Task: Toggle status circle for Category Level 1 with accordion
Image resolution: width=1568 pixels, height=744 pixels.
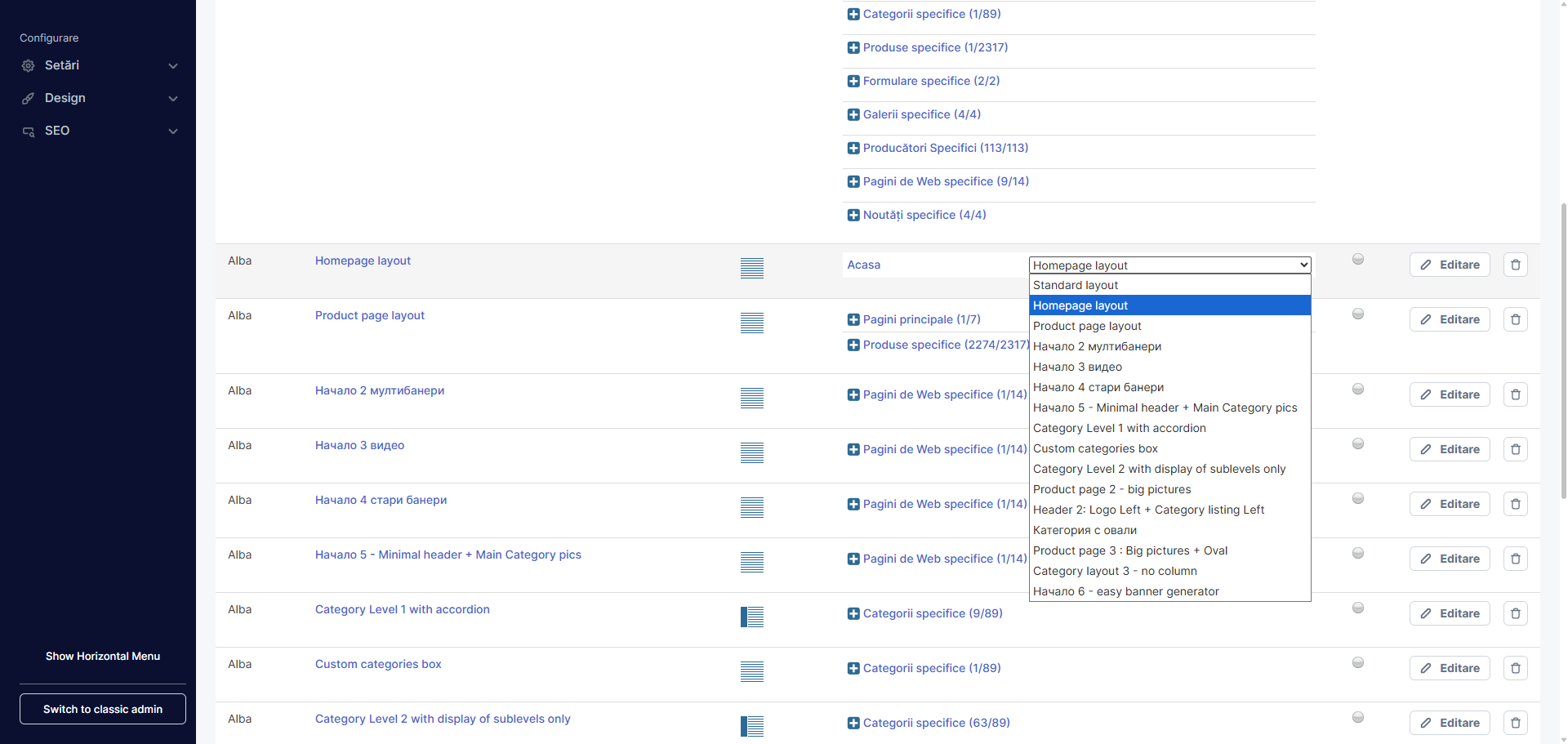Action: [1357, 608]
